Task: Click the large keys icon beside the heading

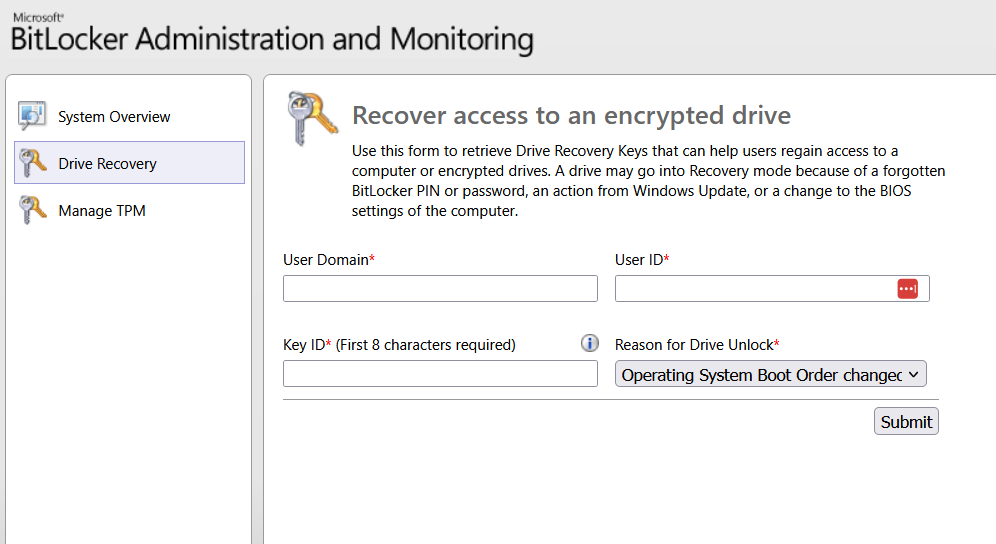Action: (312, 118)
